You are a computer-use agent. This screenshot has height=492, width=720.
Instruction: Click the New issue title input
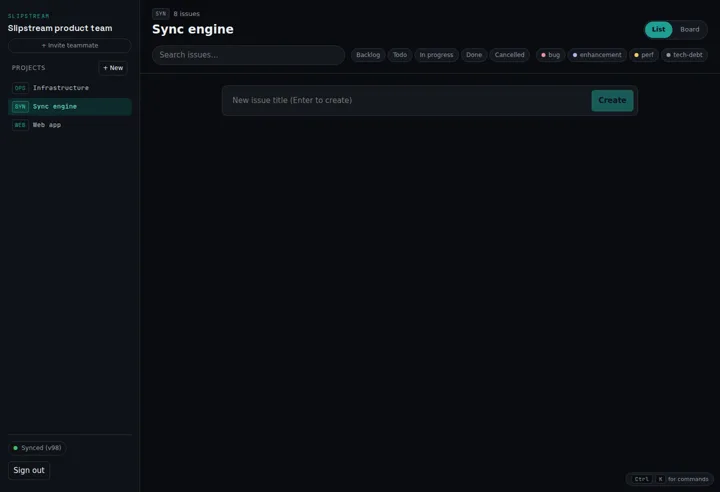point(407,100)
